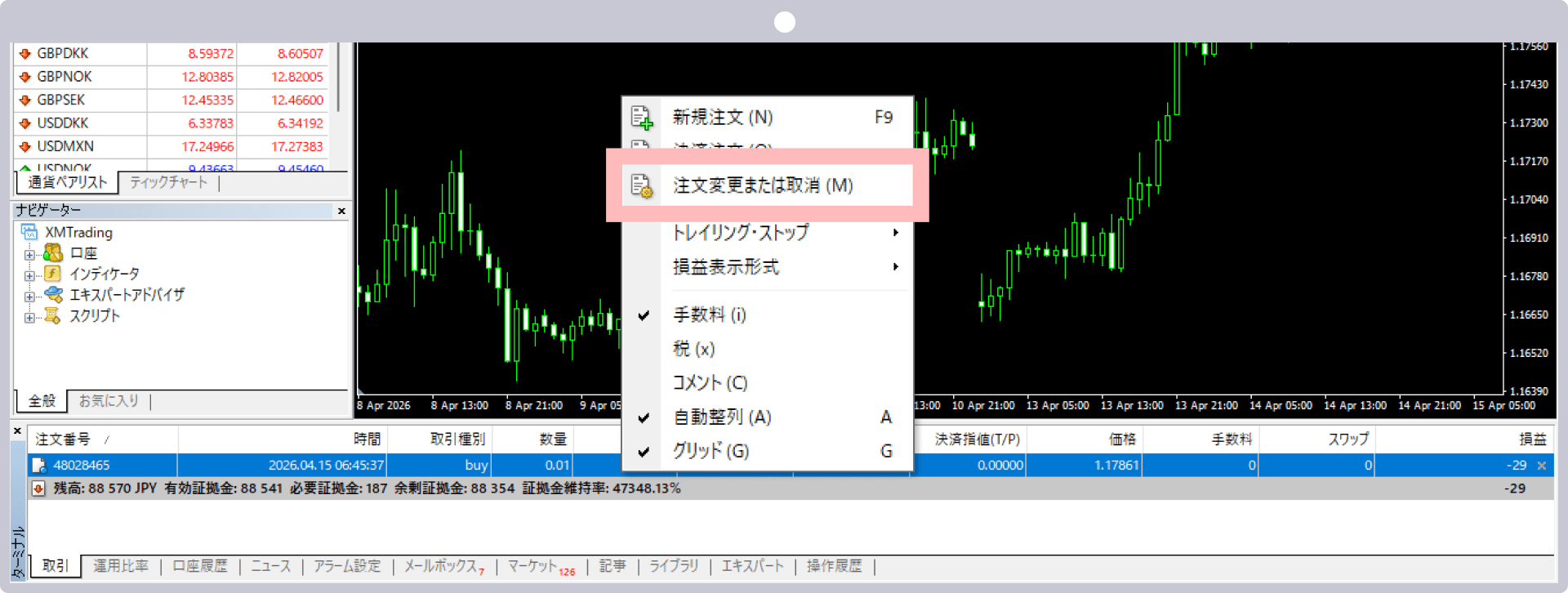Sort by 損益 column header
Image resolution: width=1568 pixels, height=593 pixels.
pyautogui.click(x=1464, y=439)
